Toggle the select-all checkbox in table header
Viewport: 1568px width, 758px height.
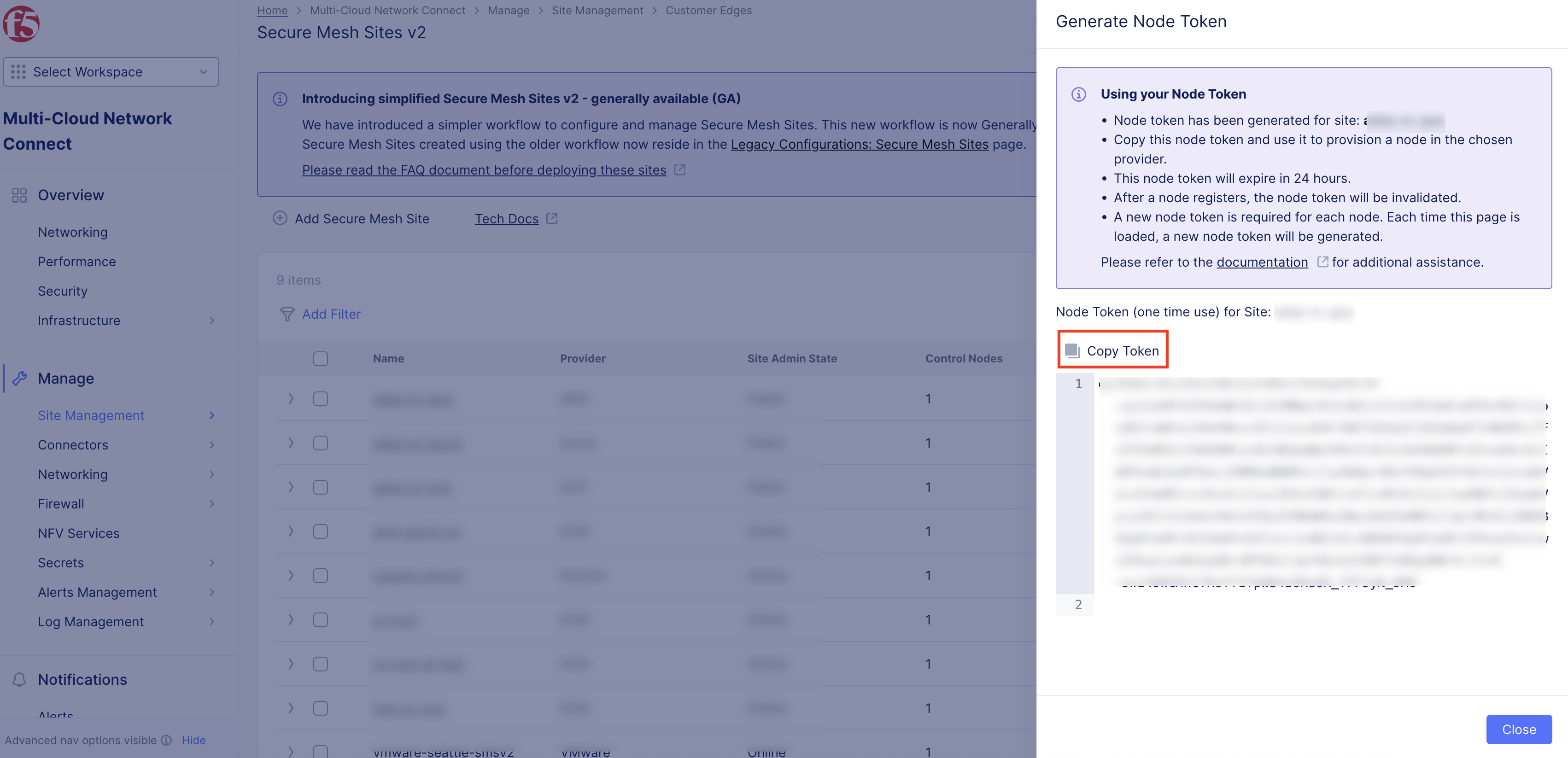point(321,359)
